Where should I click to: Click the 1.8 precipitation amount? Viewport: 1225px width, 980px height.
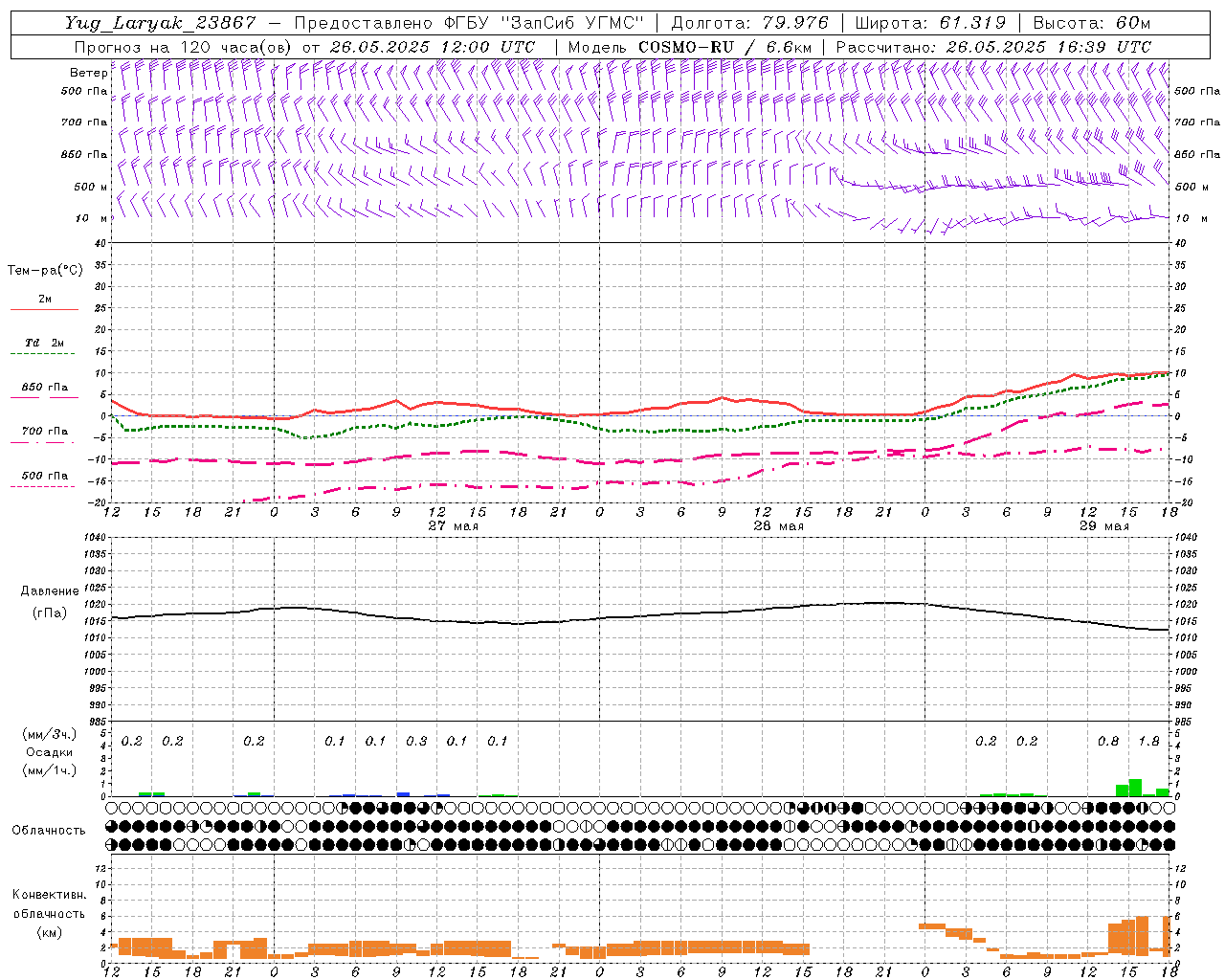pos(1148,742)
